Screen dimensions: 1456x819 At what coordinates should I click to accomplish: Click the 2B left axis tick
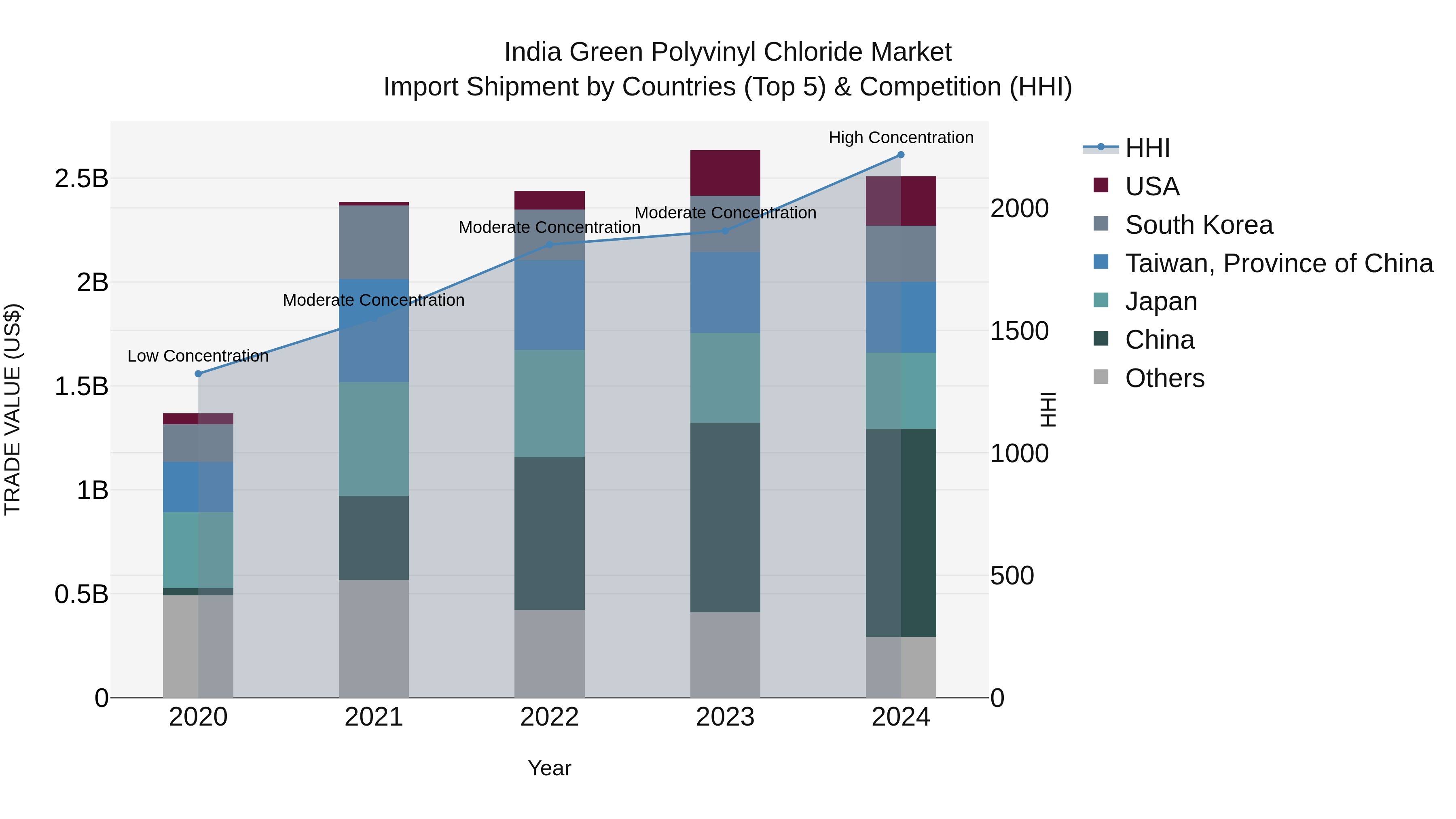click(92, 283)
